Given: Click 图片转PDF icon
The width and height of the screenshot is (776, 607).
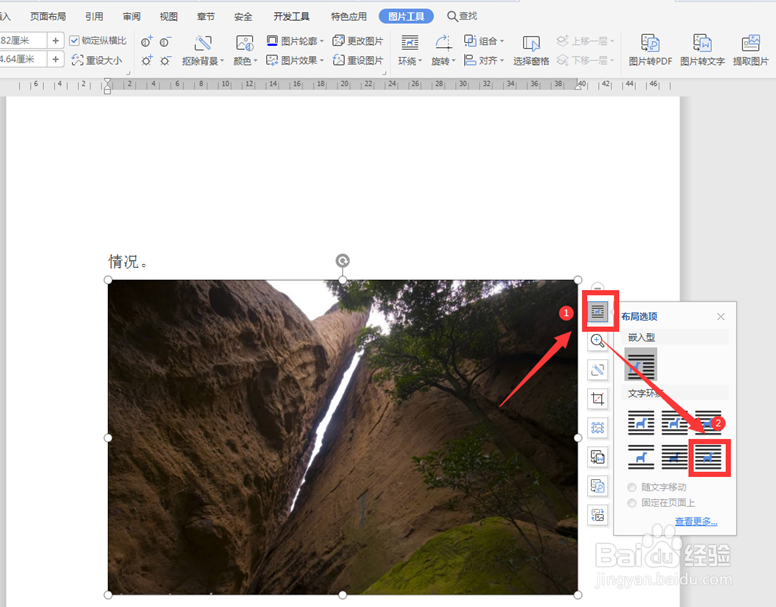Looking at the screenshot, I should point(650,44).
